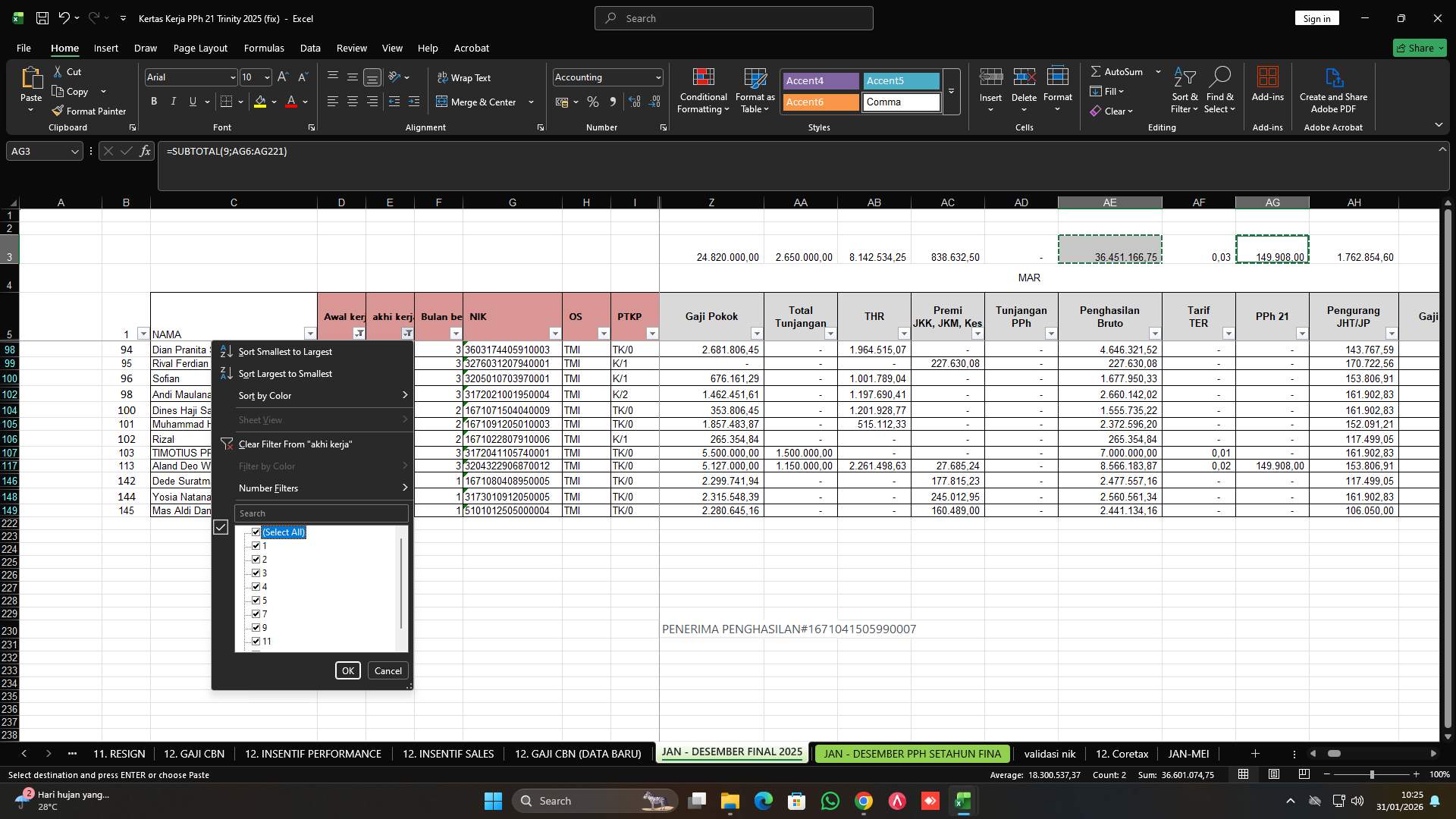Open Find & Select tools
1456x819 pixels.
[1220, 91]
